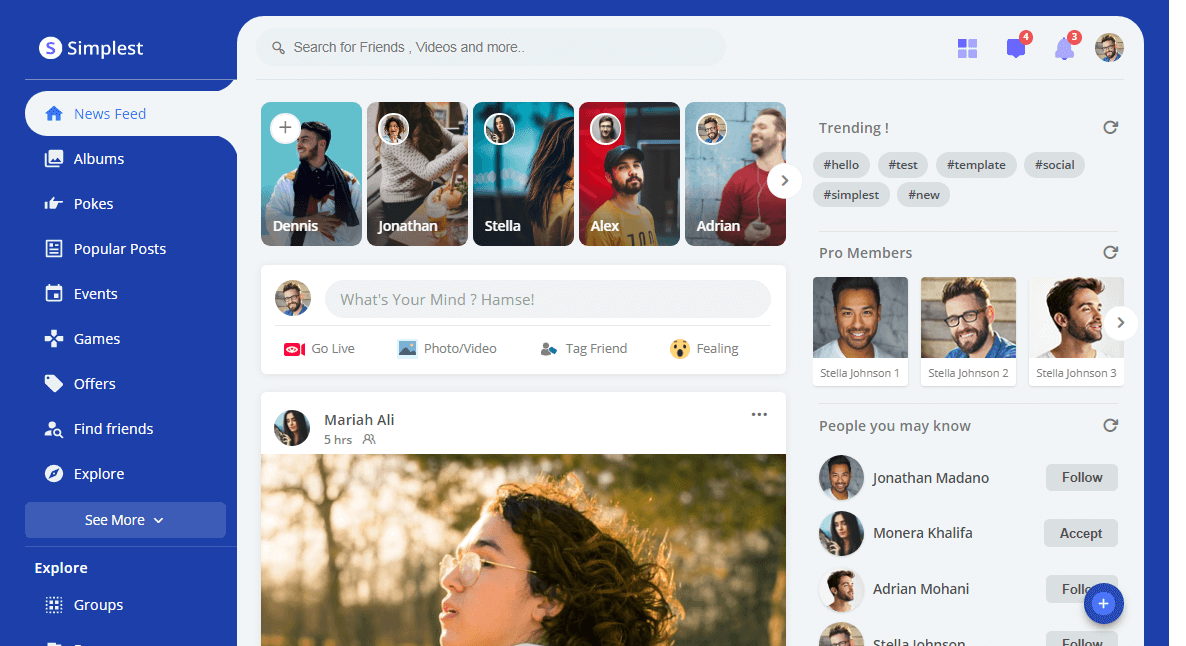Refresh People you may know
Viewport: 1186px width, 646px height.
click(1110, 426)
